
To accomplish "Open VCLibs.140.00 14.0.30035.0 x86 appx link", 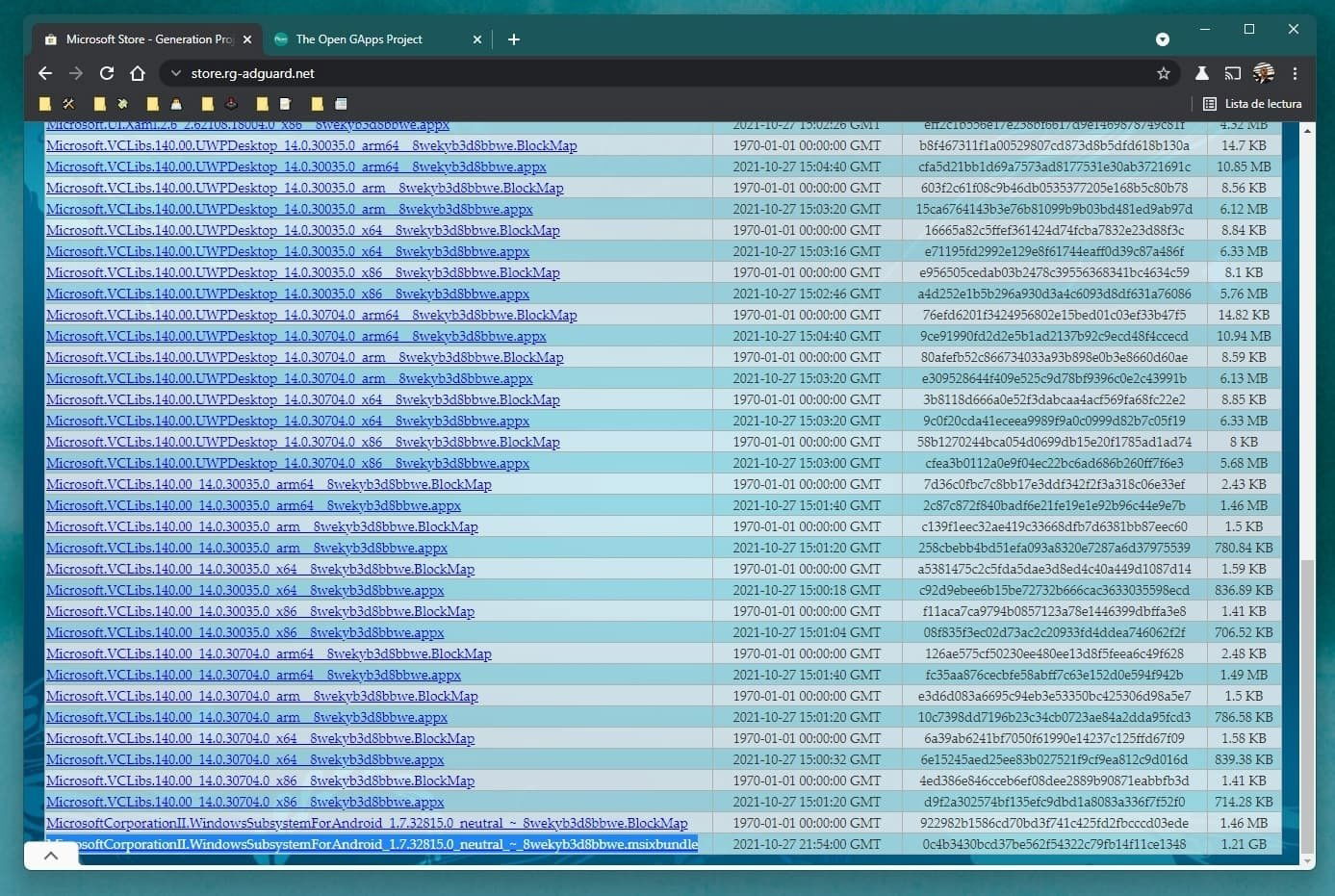I will click(244, 632).
